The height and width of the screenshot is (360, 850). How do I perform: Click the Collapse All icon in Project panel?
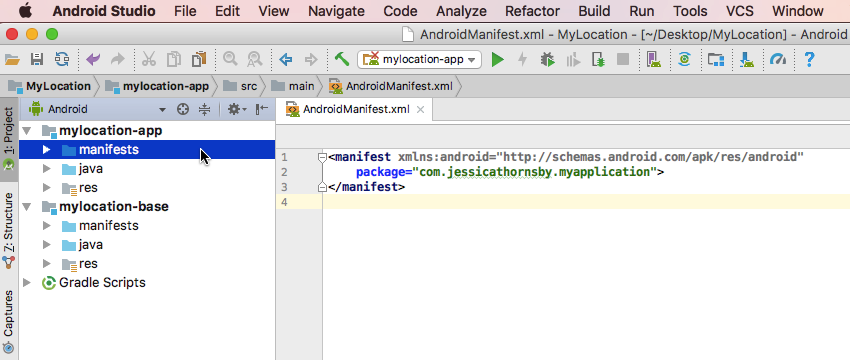[204, 110]
